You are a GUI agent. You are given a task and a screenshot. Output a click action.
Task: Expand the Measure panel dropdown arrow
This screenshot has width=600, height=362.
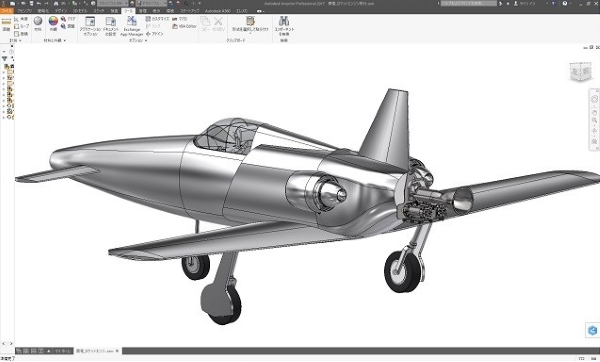click(20, 40)
